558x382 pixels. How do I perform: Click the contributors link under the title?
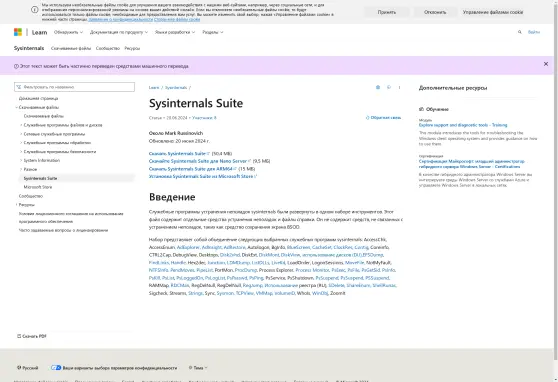[204, 118]
